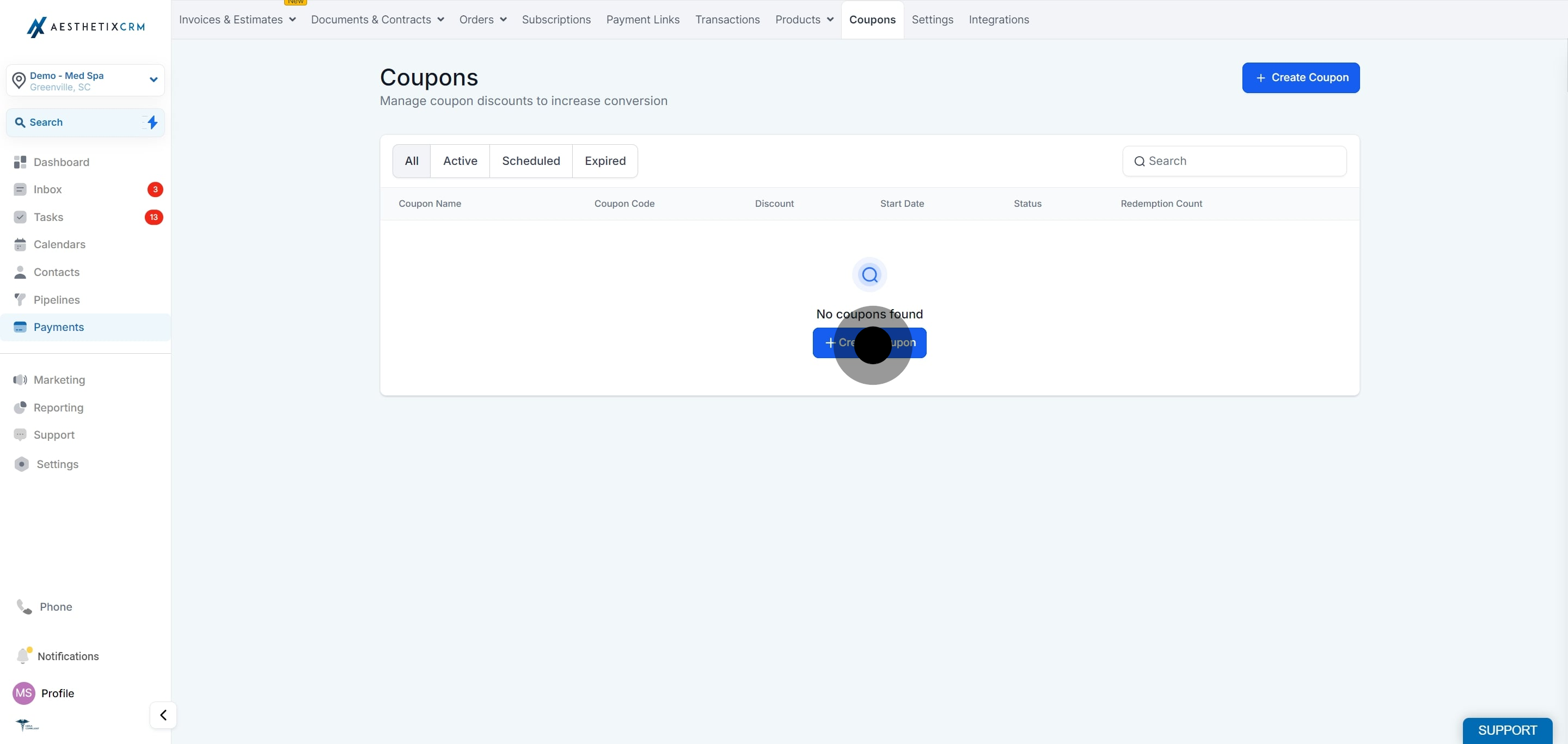Open the Profile label
Viewport: 1568px width, 744px height.
[58, 693]
